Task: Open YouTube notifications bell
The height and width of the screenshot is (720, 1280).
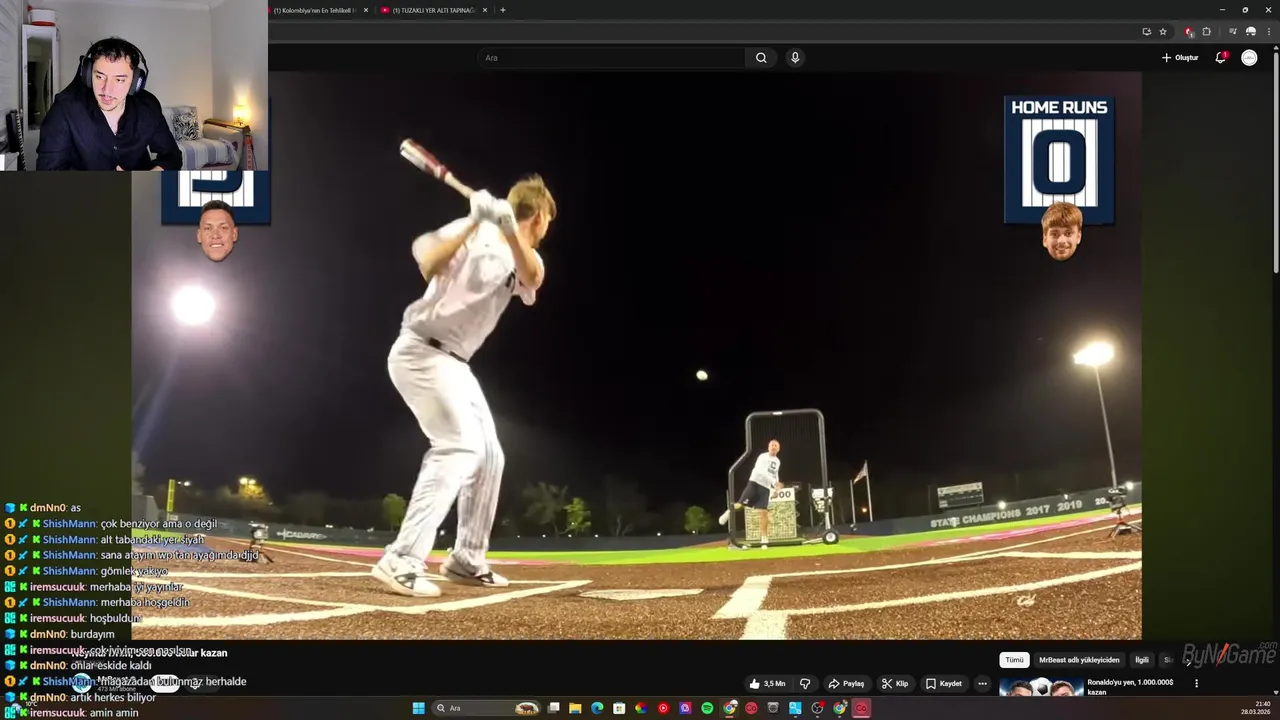Action: pyautogui.click(x=1220, y=58)
